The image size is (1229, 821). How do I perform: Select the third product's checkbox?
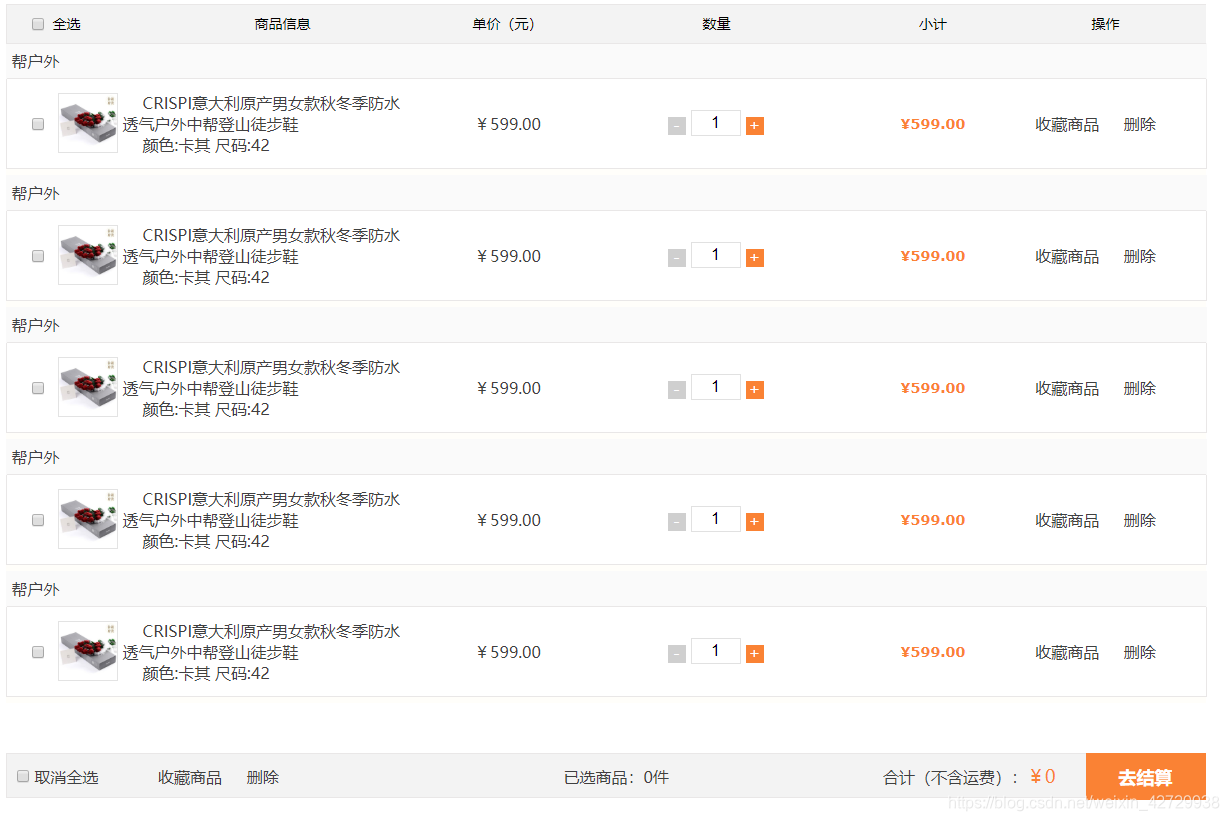(37, 388)
